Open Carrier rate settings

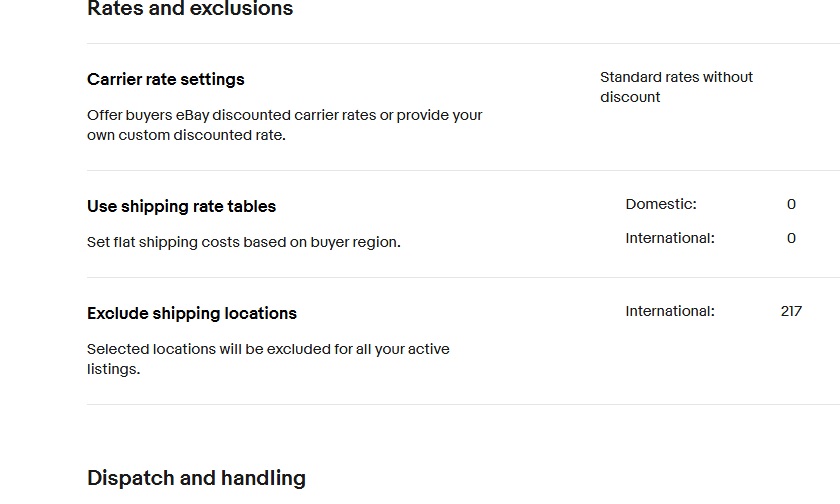166,79
